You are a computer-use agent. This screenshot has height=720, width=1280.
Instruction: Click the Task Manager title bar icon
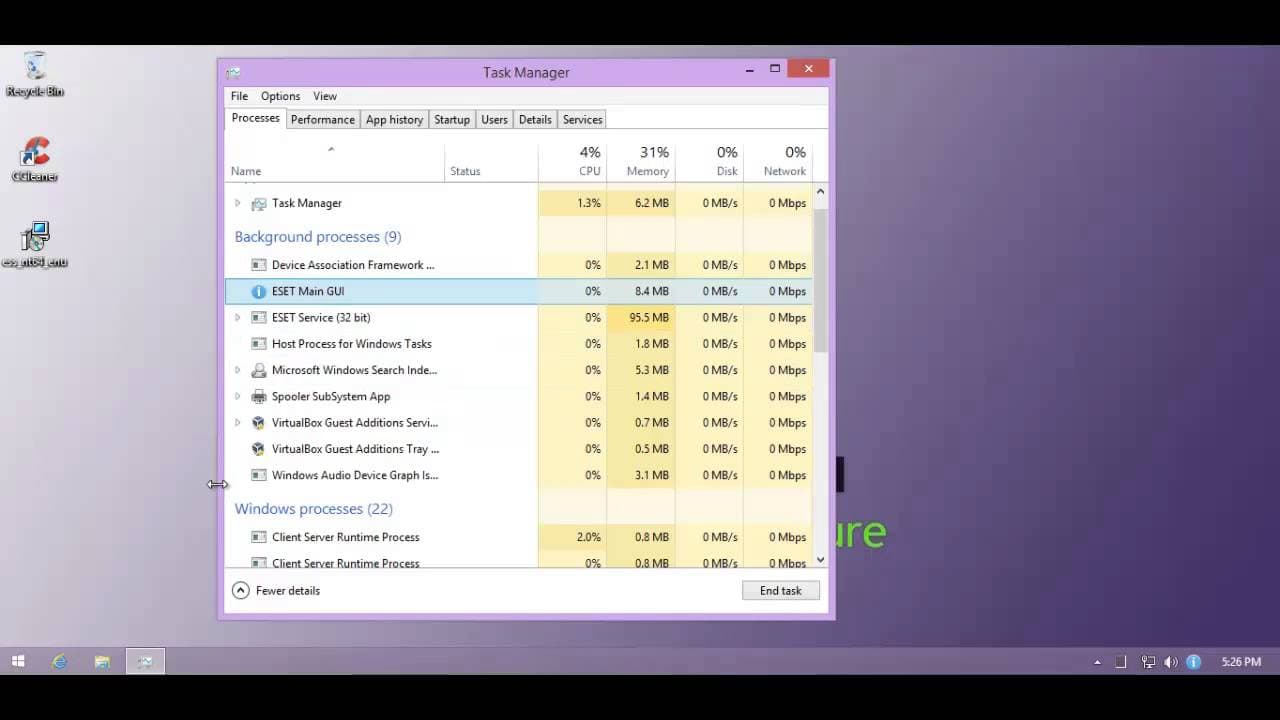click(x=233, y=72)
